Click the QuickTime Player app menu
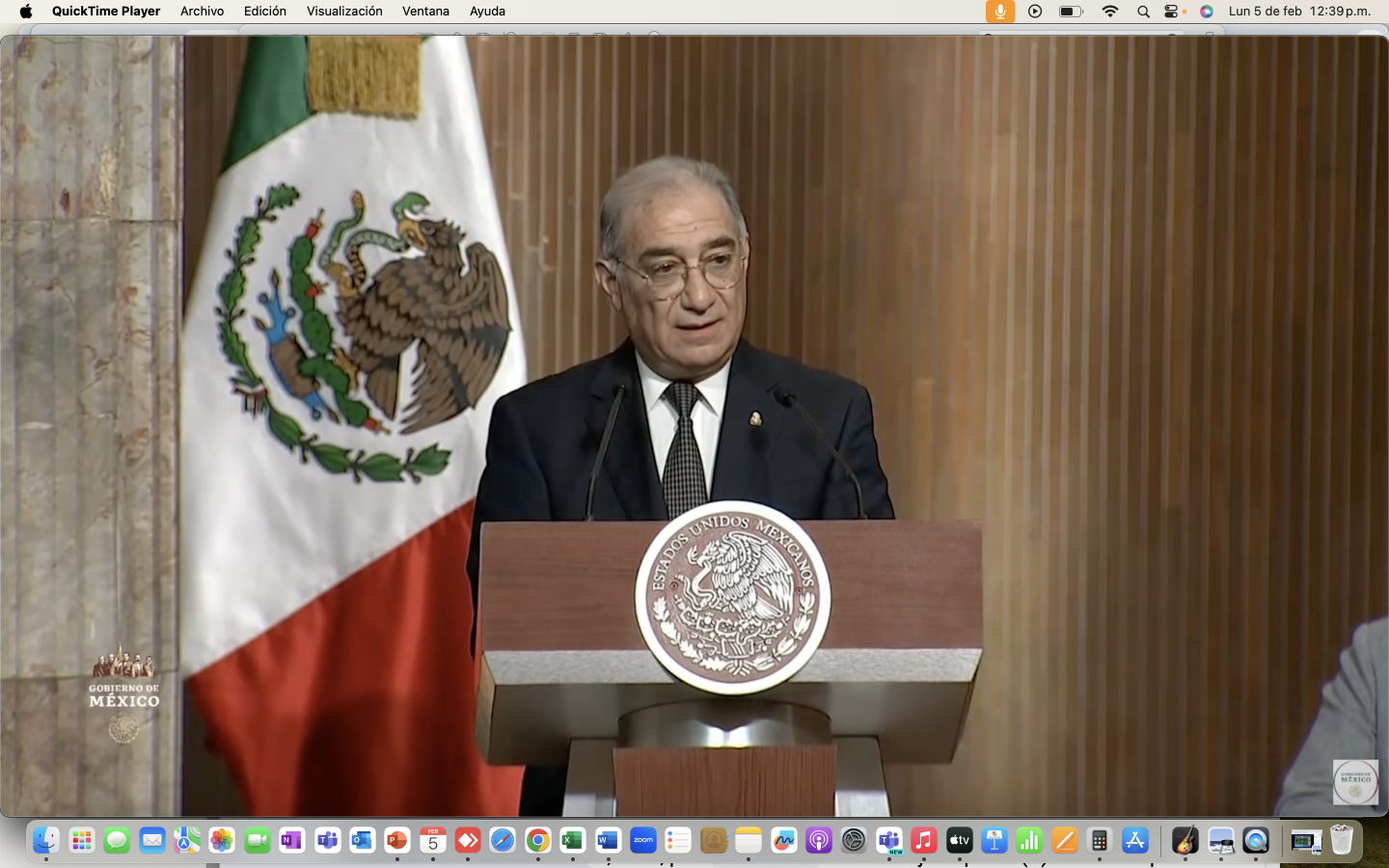The width and height of the screenshot is (1389, 868). [106, 12]
